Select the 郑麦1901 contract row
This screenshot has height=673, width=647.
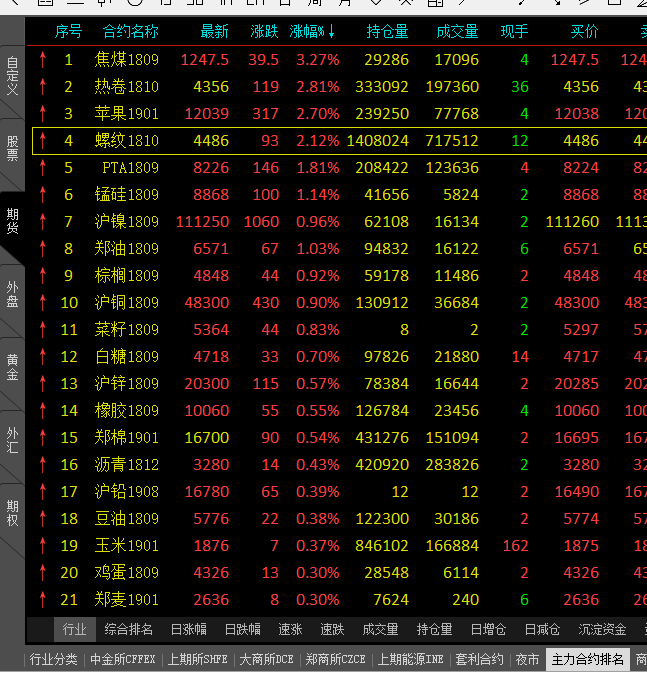(339, 600)
